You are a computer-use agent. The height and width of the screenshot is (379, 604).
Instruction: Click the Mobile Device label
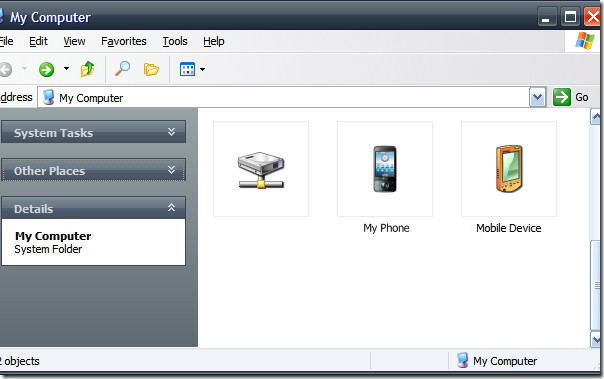click(508, 228)
